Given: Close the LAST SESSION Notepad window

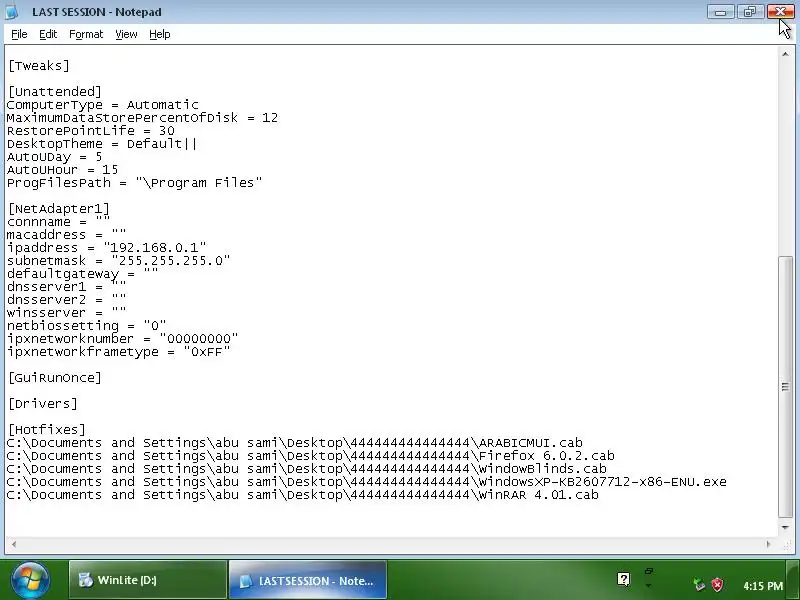Looking at the screenshot, I should coord(780,12).
